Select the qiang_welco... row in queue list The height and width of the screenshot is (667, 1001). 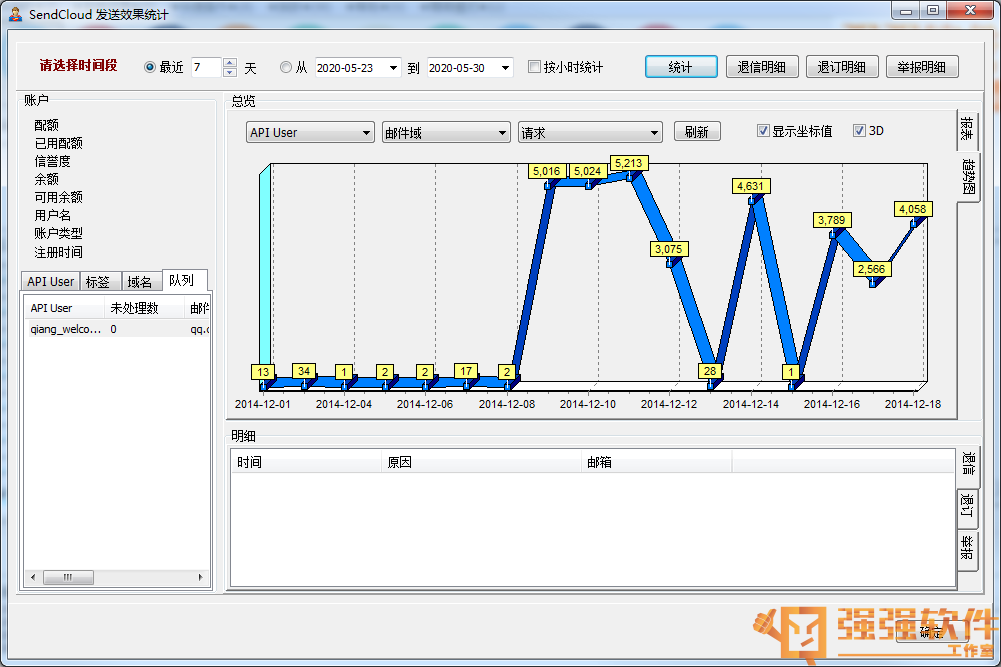(117, 329)
